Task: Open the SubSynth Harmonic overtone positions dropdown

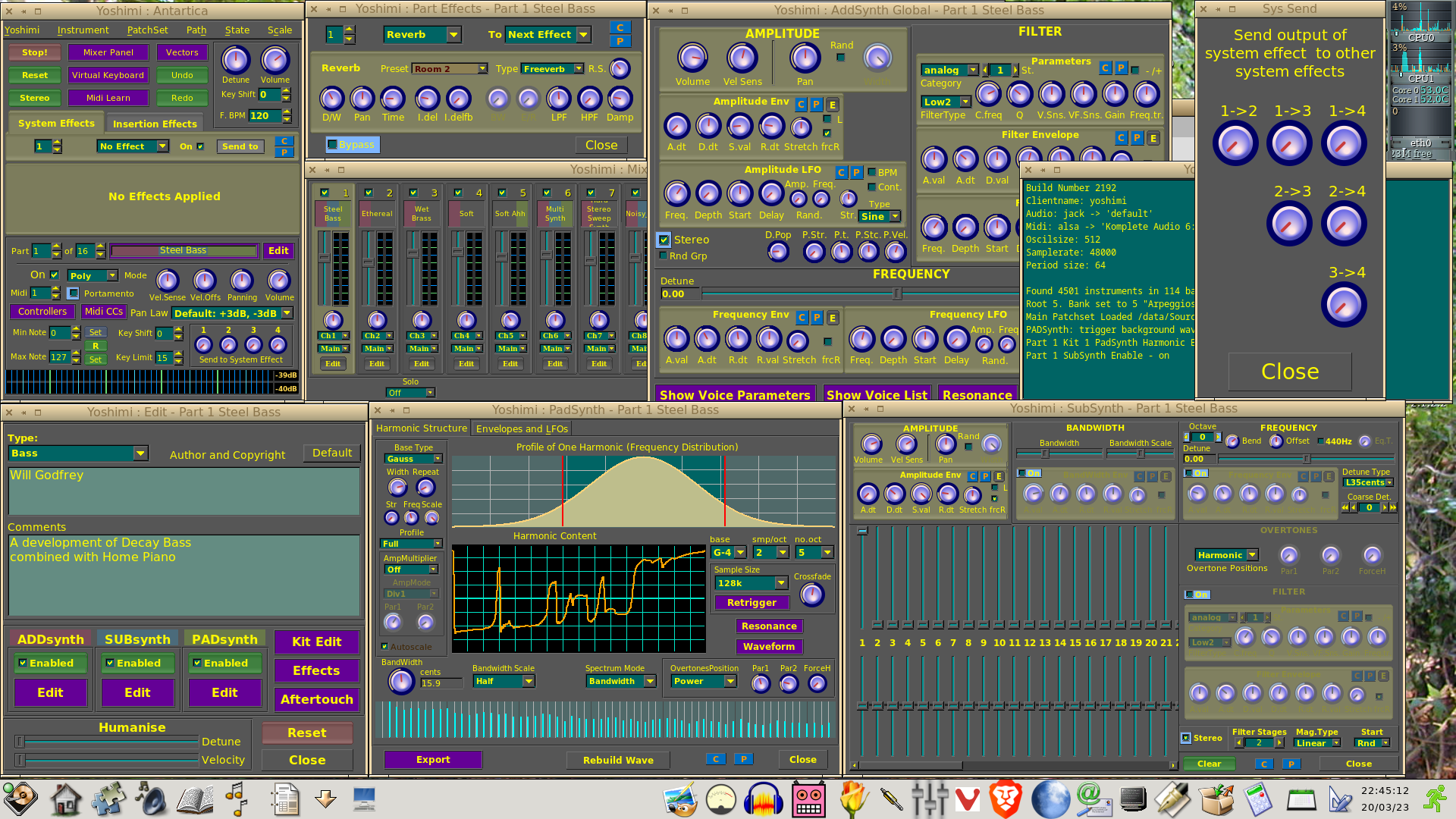Action: tap(1227, 555)
